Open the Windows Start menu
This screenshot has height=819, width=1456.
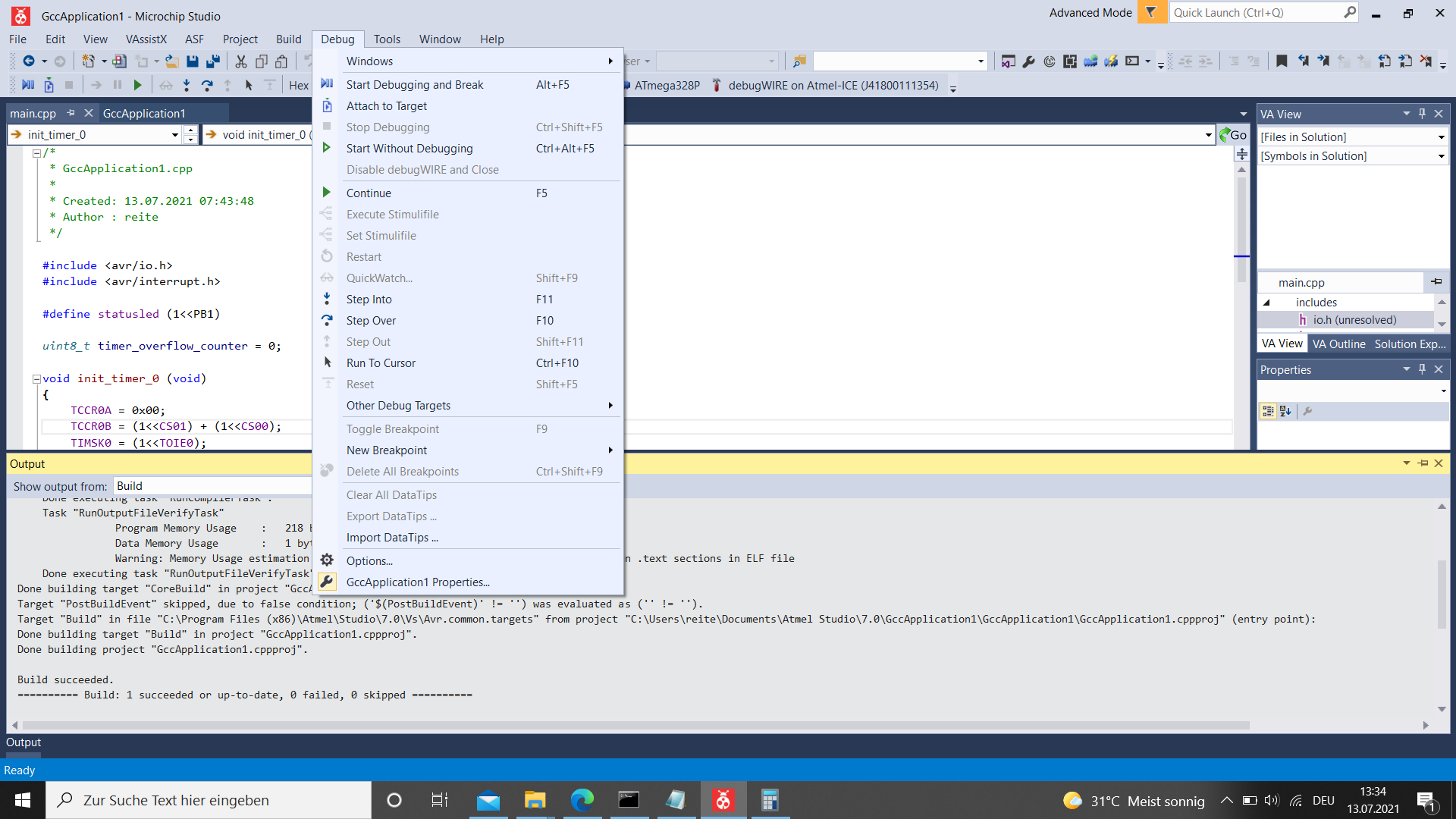[x=23, y=800]
